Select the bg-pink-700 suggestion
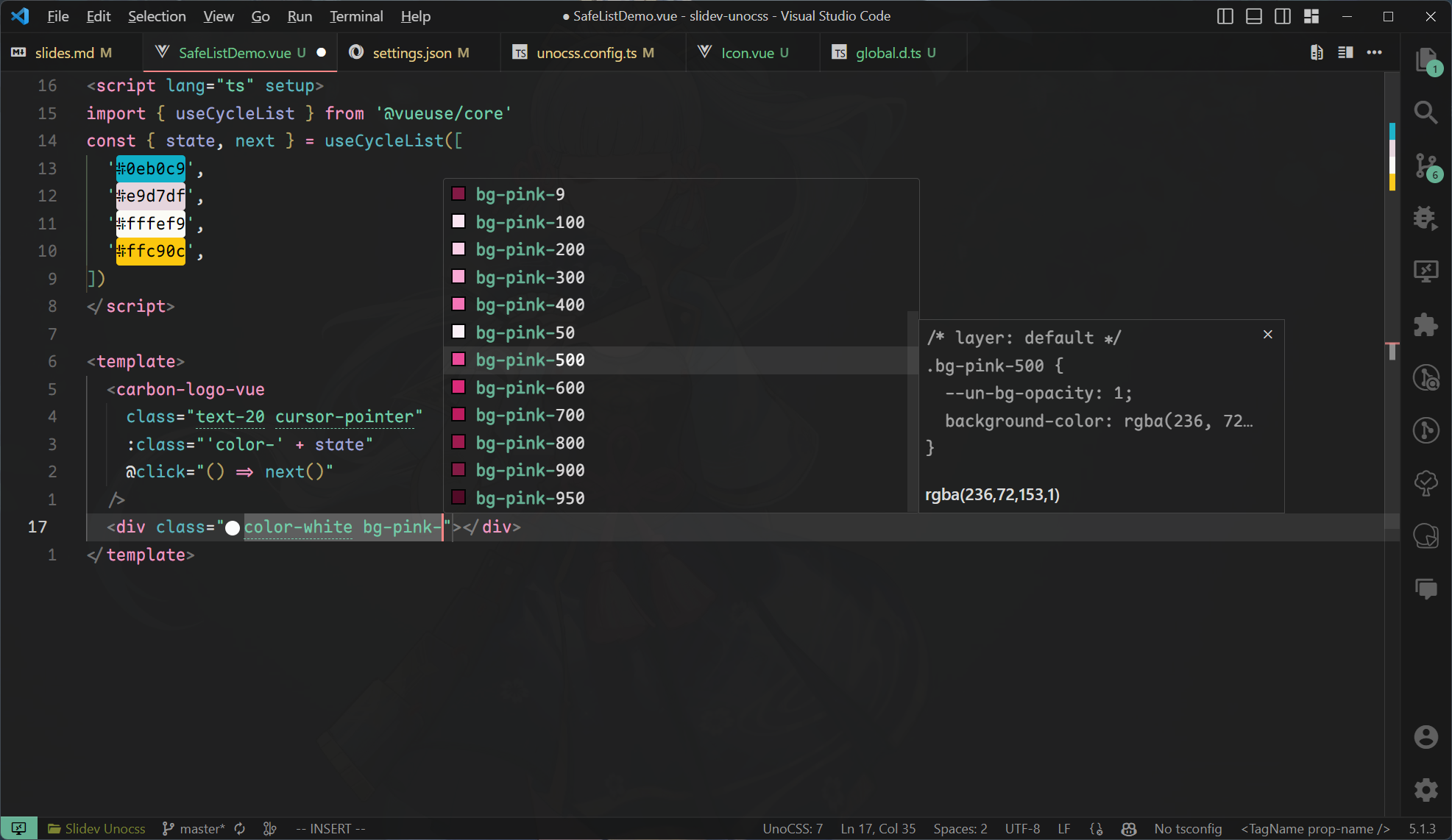 coord(677,415)
